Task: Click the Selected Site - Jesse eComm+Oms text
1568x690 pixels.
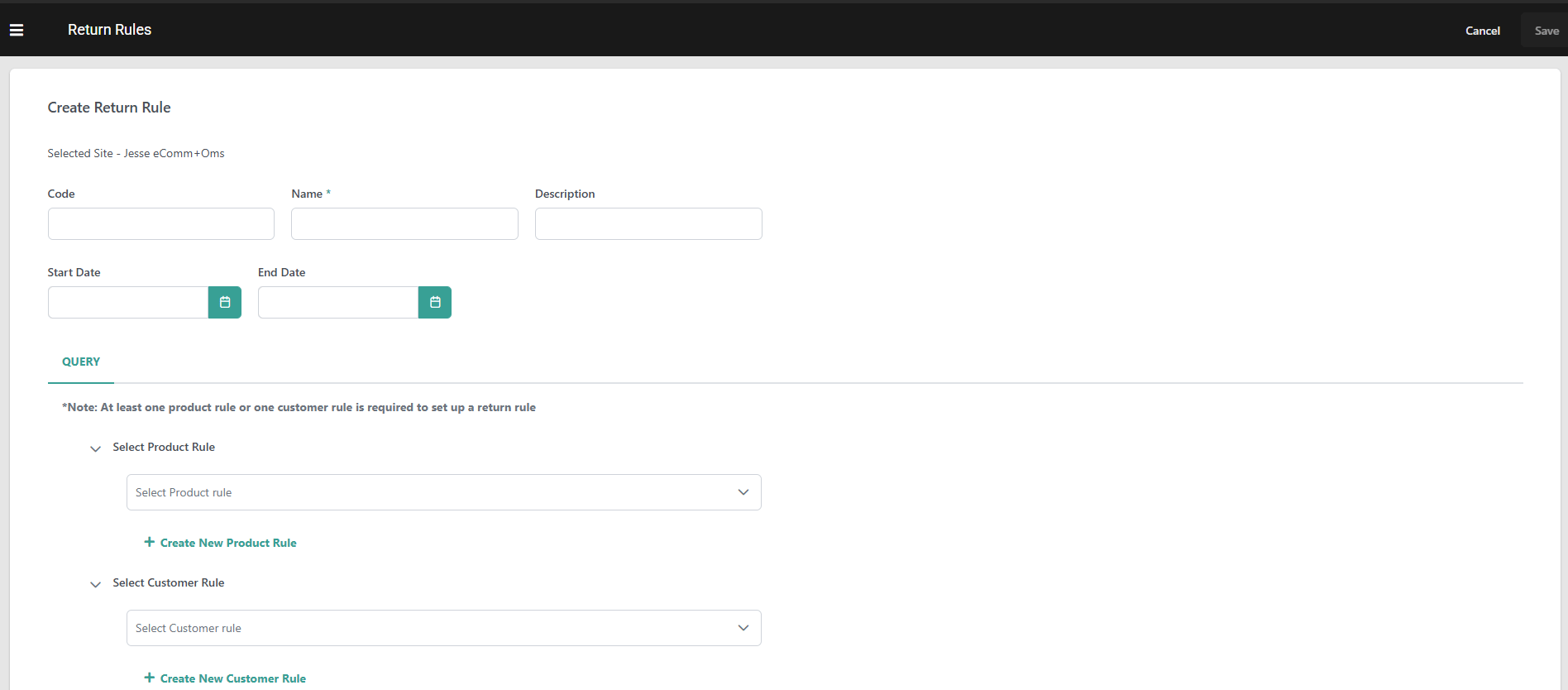Action: coord(136,153)
